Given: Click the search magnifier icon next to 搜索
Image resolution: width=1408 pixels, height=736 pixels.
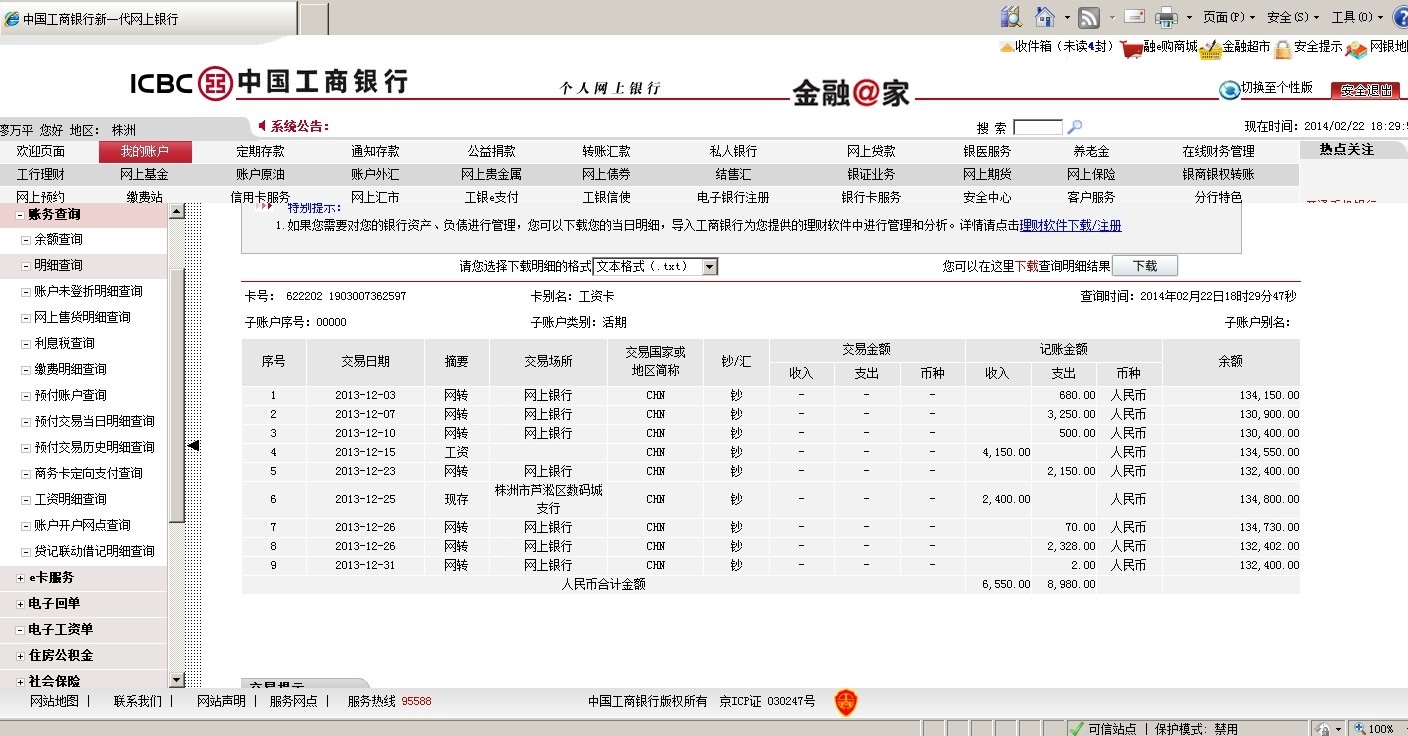Looking at the screenshot, I should (1075, 127).
